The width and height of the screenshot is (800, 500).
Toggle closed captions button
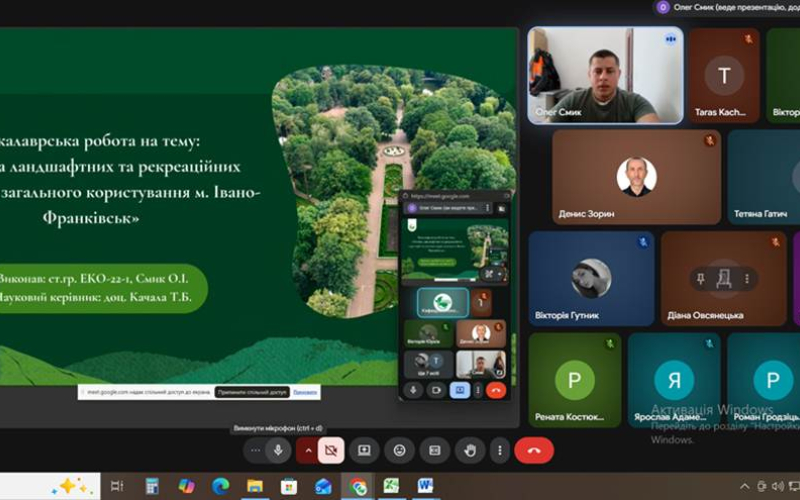click(x=435, y=451)
